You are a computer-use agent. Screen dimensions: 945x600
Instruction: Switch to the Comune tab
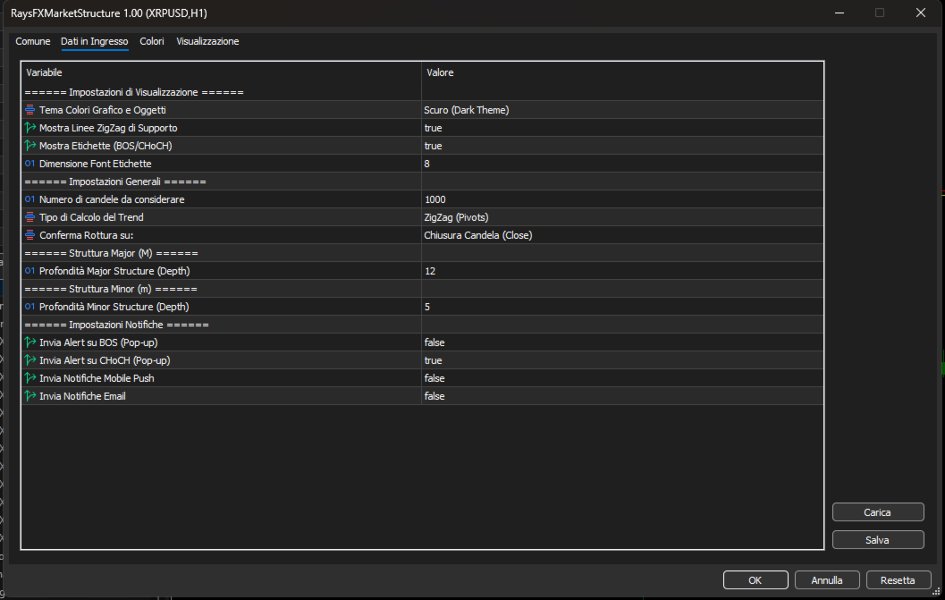tap(33, 41)
